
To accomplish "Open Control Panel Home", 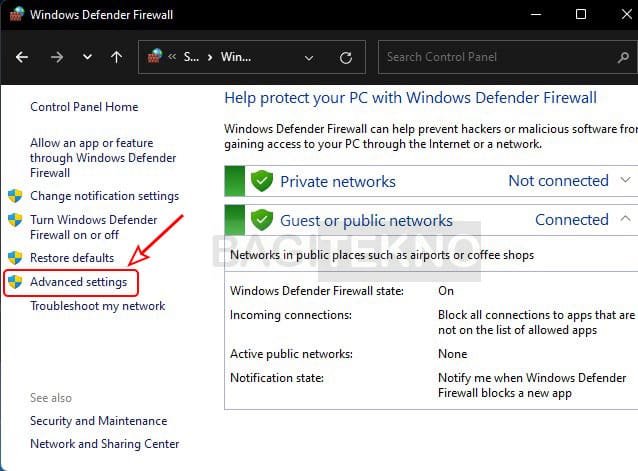I will coord(84,107).
